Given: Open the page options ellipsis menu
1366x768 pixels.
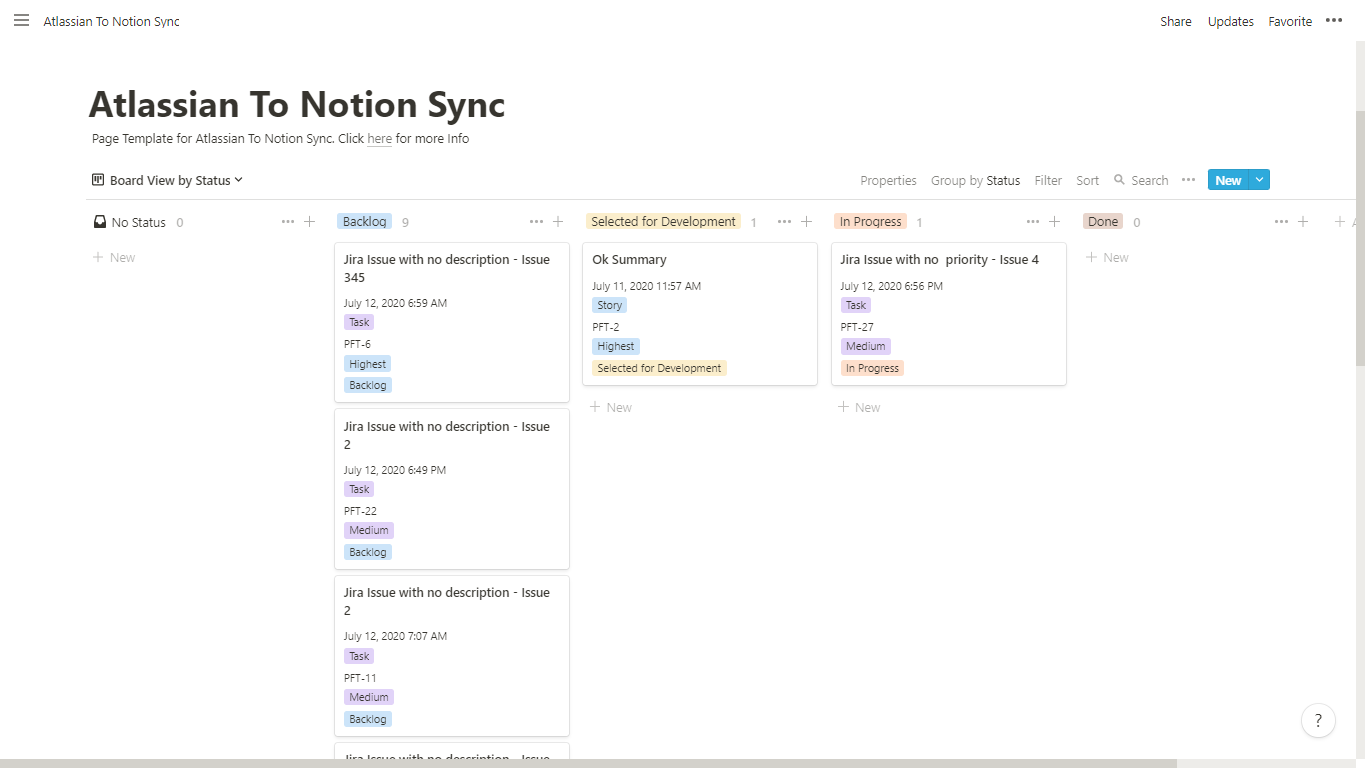Looking at the screenshot, I should point(1334,20).
